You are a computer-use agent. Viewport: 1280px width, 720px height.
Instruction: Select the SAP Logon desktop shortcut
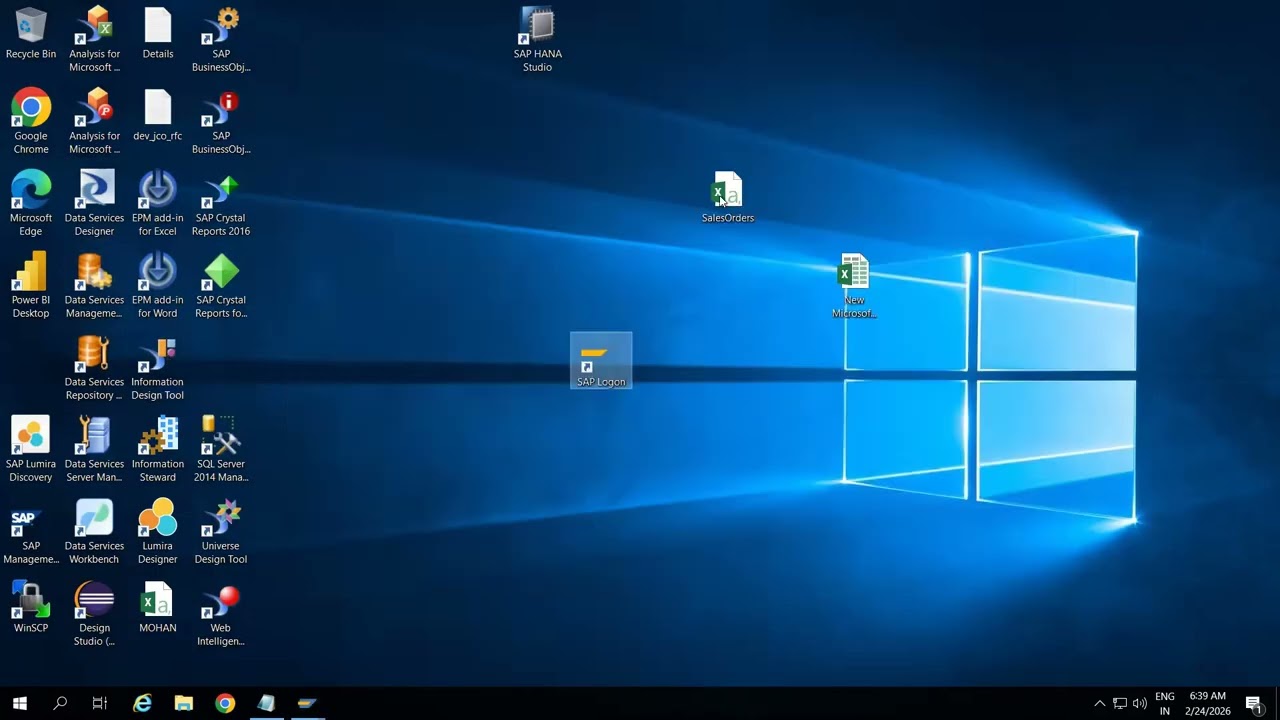(601, 361)
